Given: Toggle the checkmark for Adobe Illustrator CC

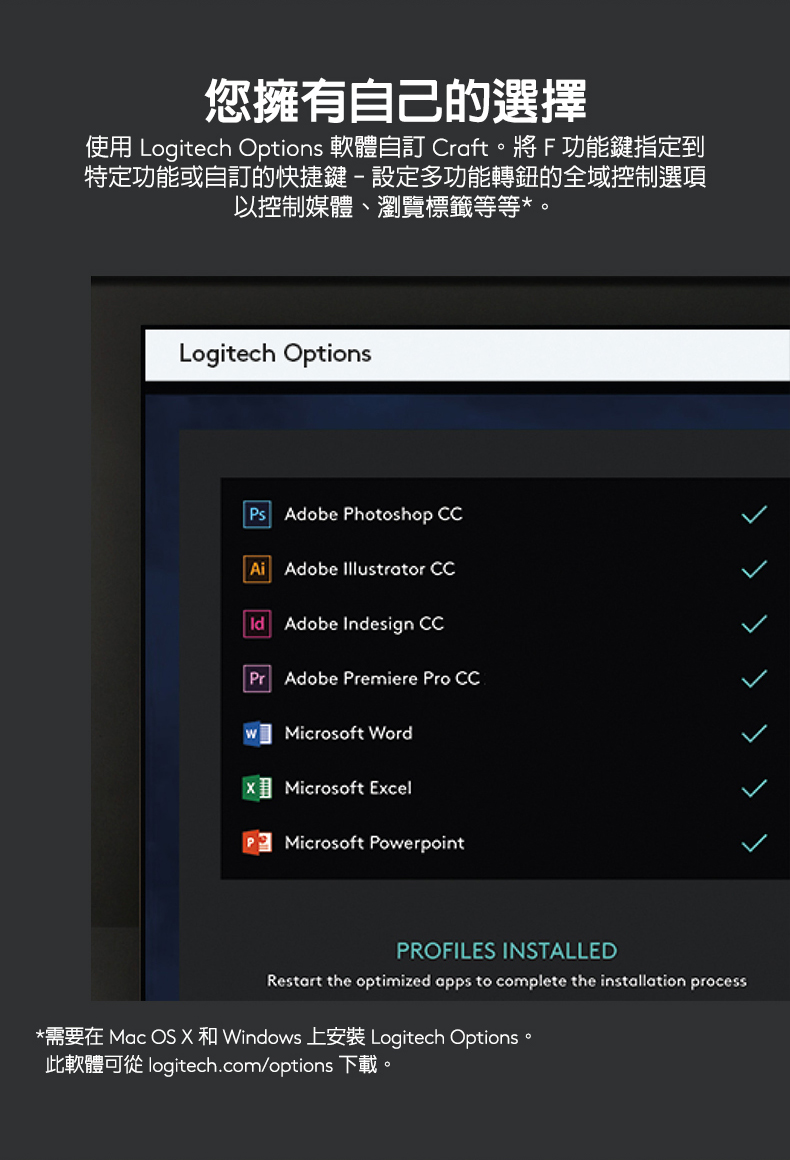Looking at the screenshot, I should pos(754,569).
